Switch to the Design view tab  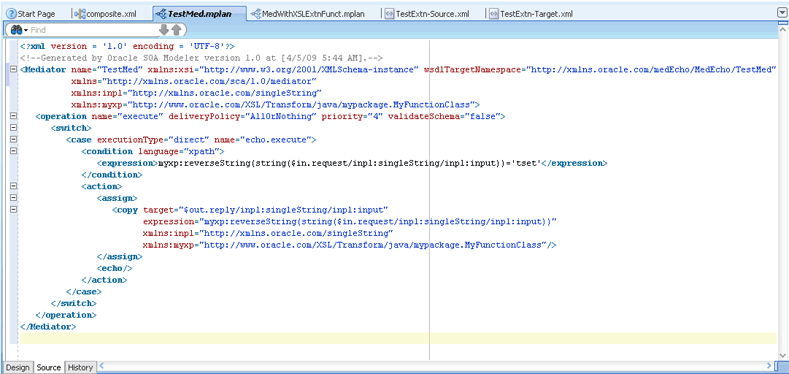click(18, 367)
